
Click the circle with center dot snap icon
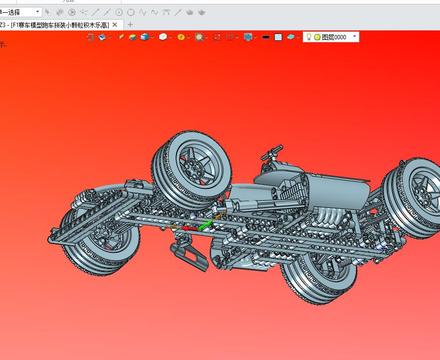119,12
